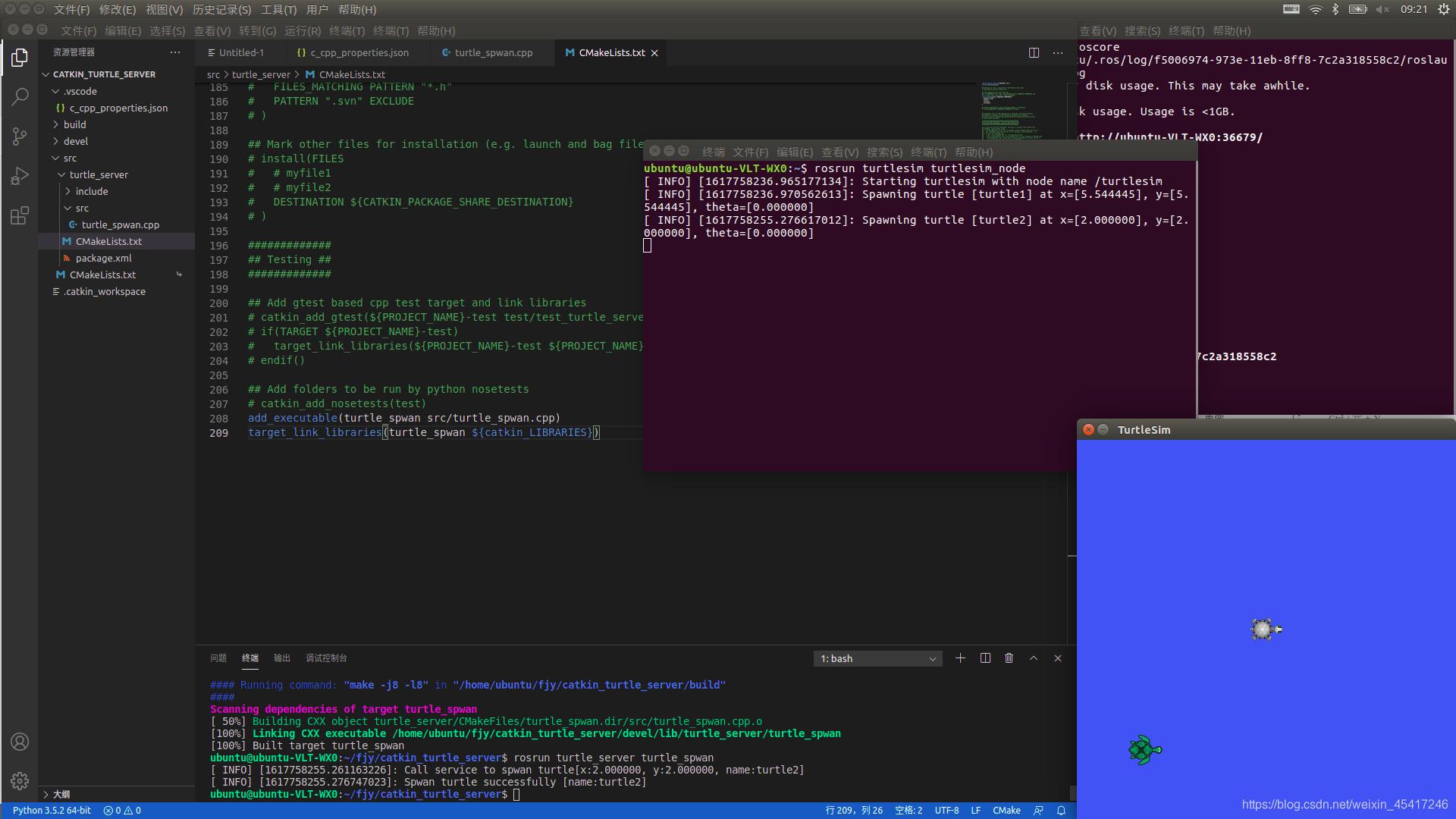Screen dimensions: 1456x819
Task: Close the CMakeLists.txt editor tab
Action: click(x=654, y=53)
